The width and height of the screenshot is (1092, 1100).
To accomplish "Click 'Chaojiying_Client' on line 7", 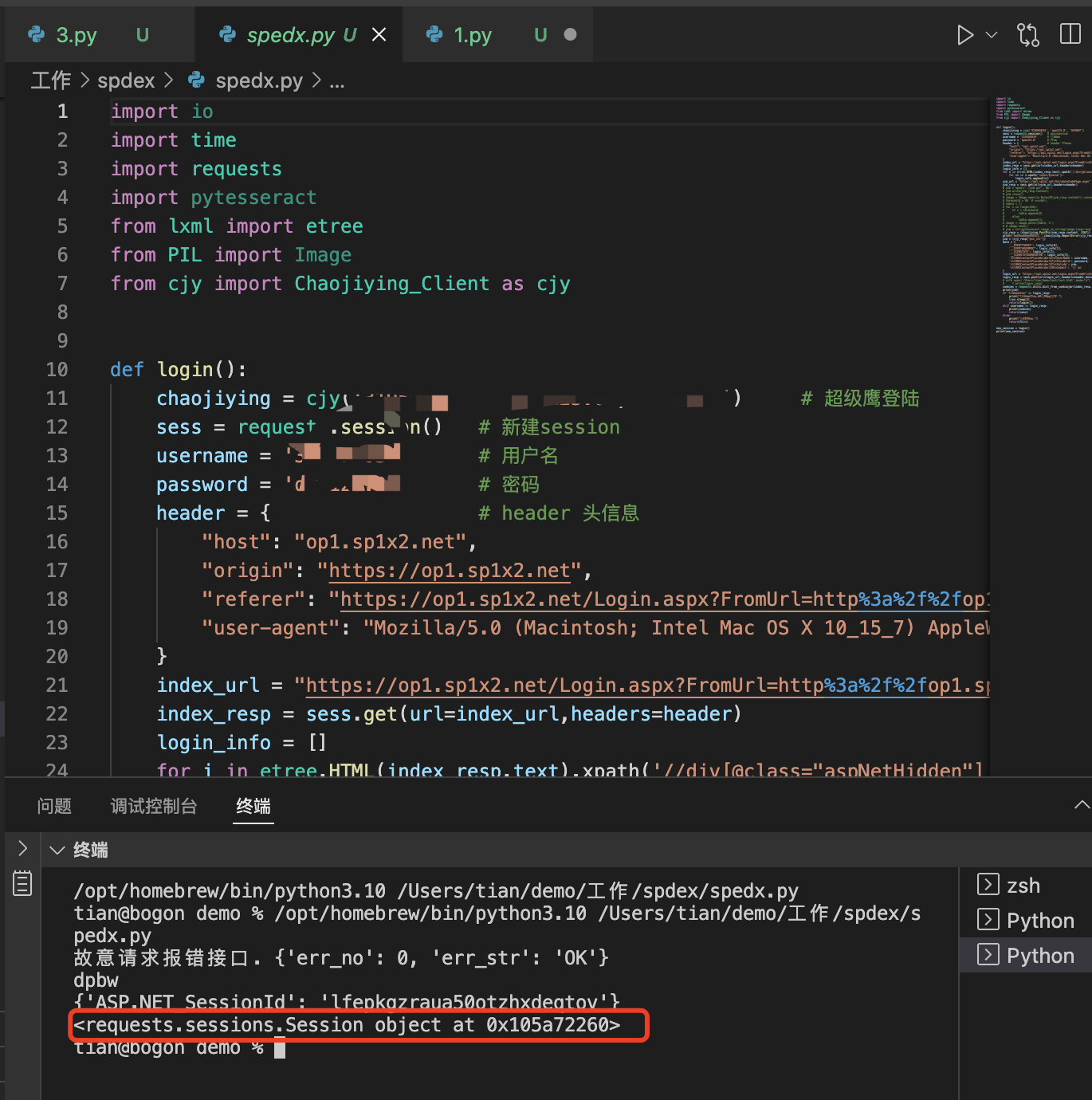I will pyautogui.click(x=391, y=284).
